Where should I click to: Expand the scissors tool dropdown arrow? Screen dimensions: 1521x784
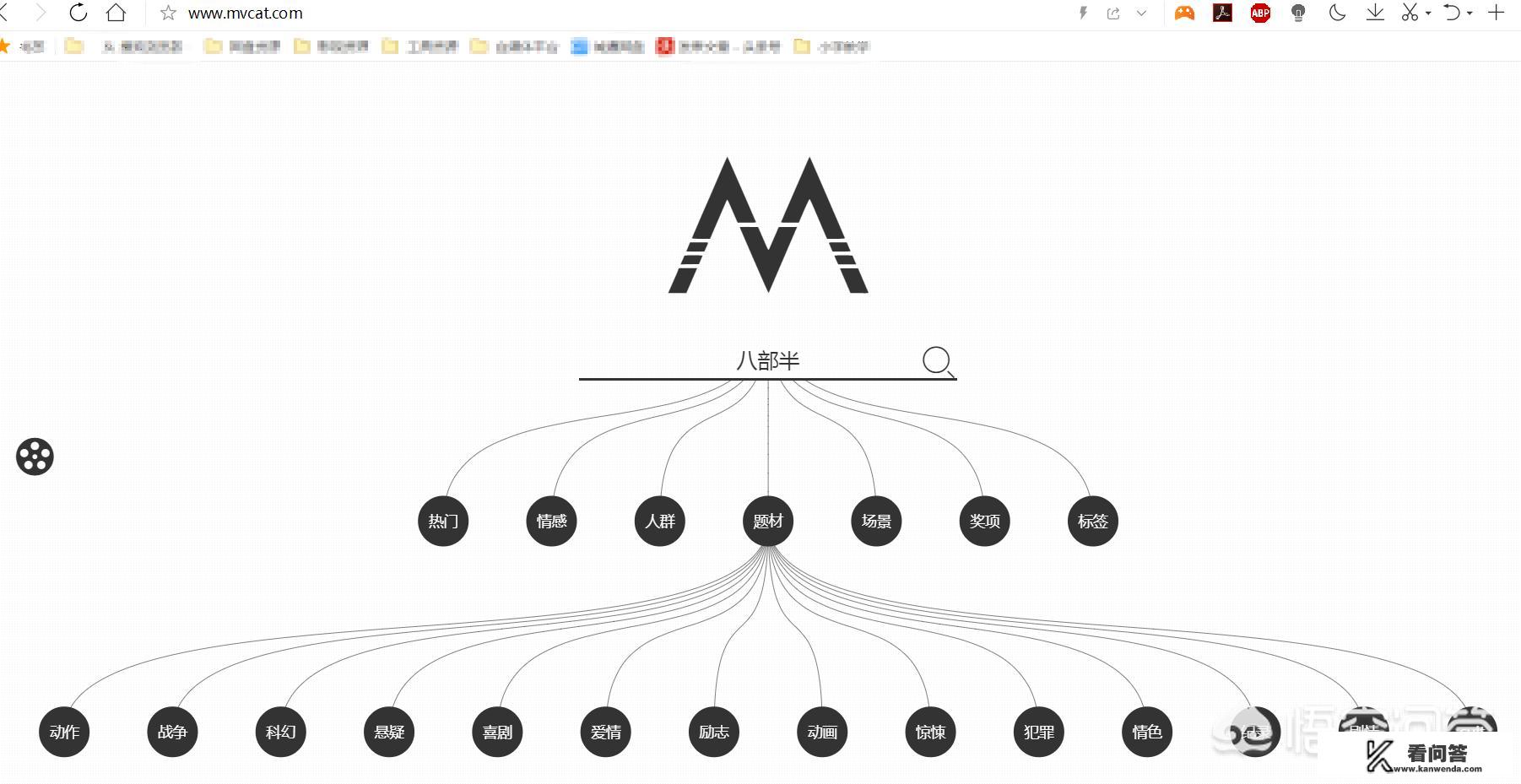[1428, 14]
